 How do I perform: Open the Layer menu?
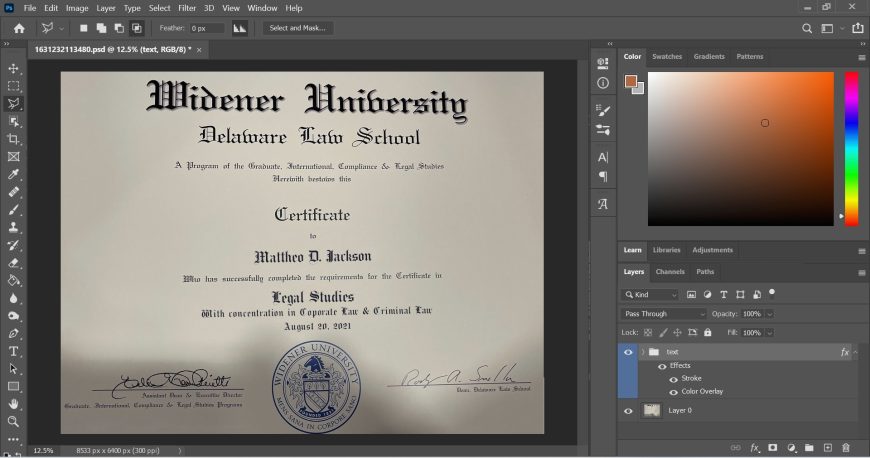[105, 8]
